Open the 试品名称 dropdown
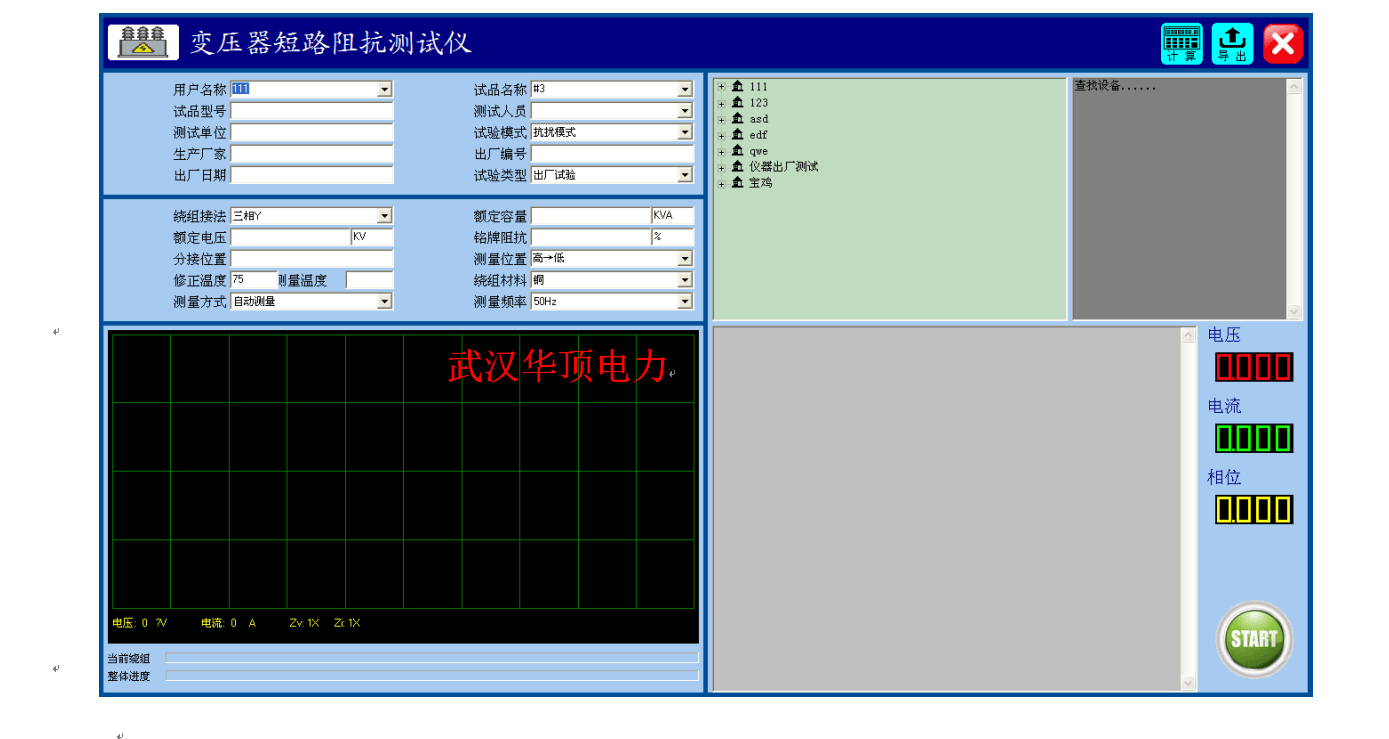The image size is (1389, 739). [x=685, y=90]
